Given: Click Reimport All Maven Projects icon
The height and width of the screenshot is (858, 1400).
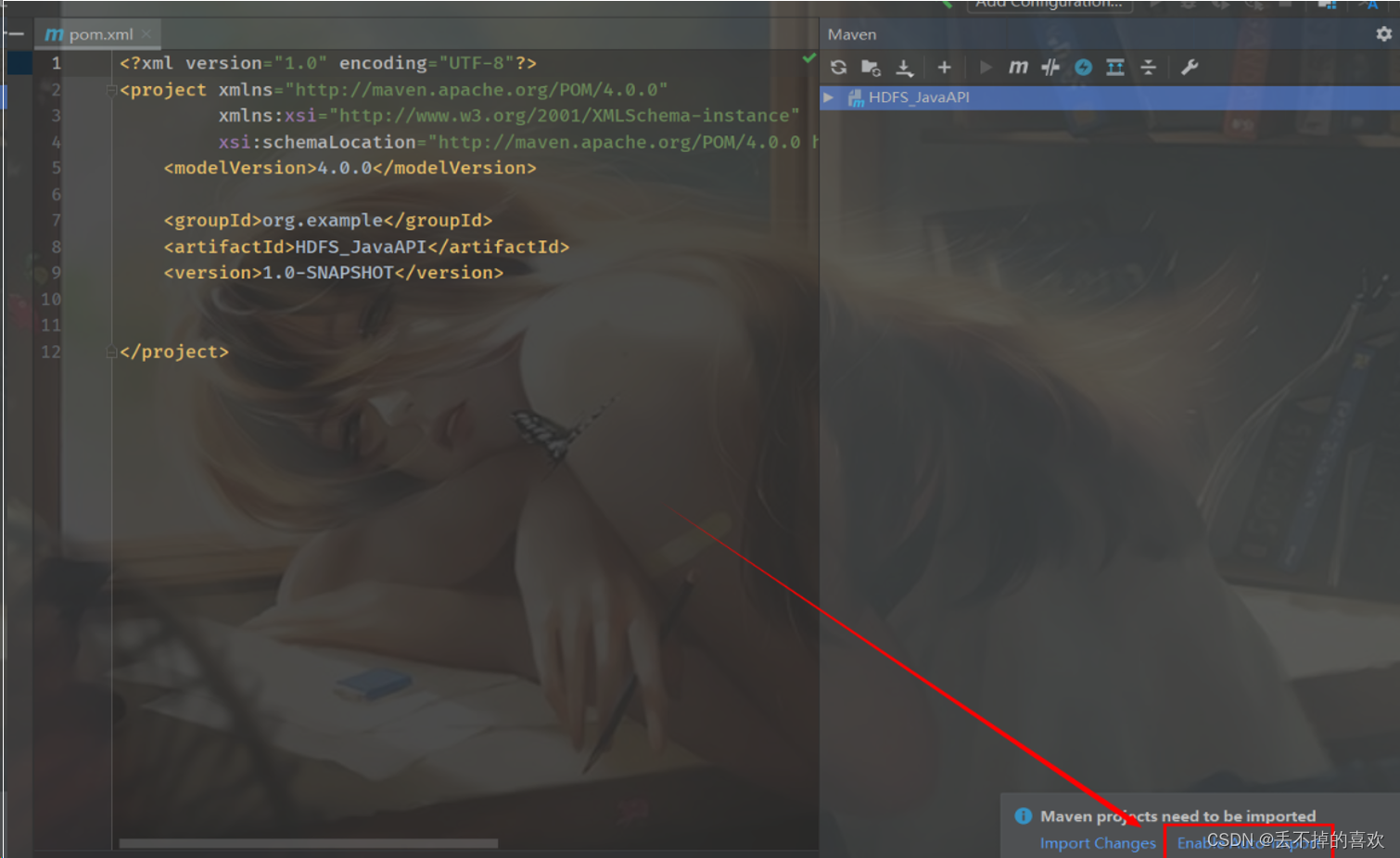Looking at the screenshot, I should [x=838, y=67].
